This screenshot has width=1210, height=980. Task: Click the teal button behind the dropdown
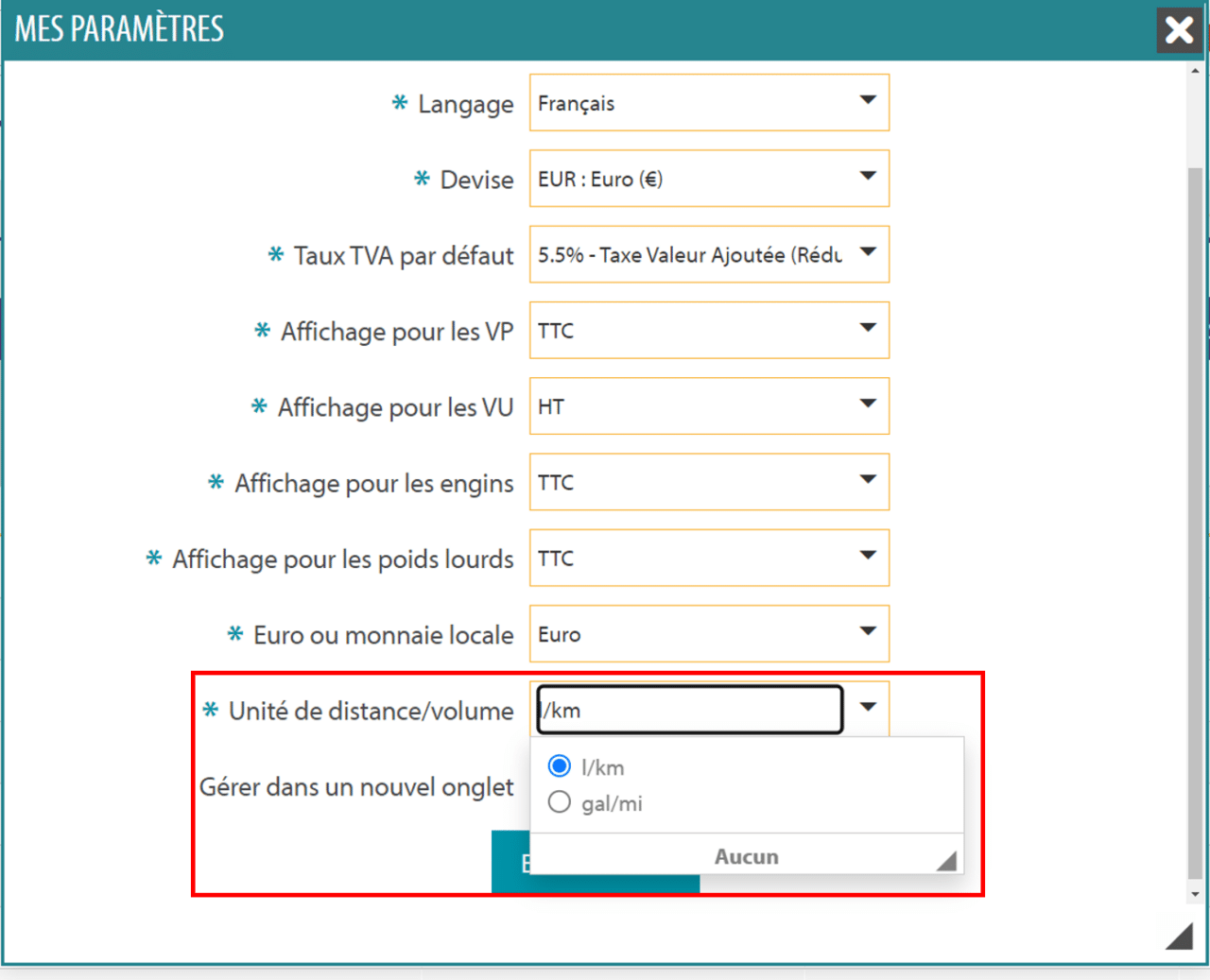click(x=509, y=862)
